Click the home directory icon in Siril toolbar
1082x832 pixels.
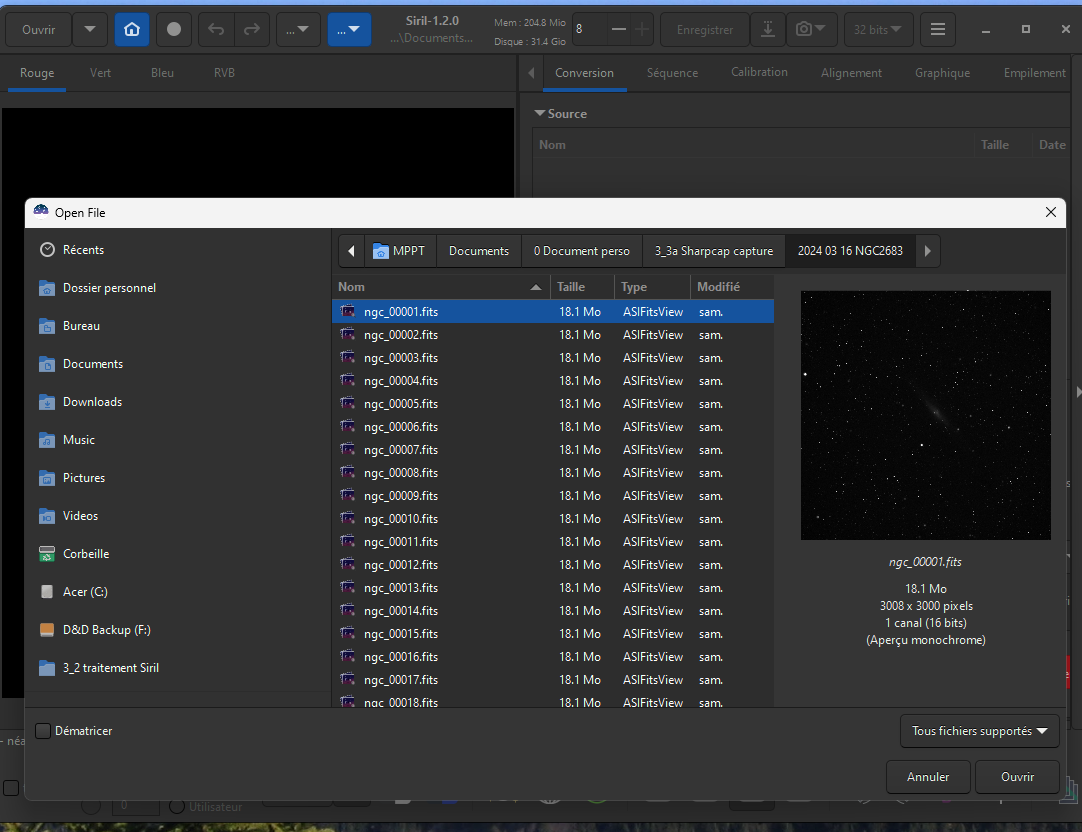click(x=132, y=30)
